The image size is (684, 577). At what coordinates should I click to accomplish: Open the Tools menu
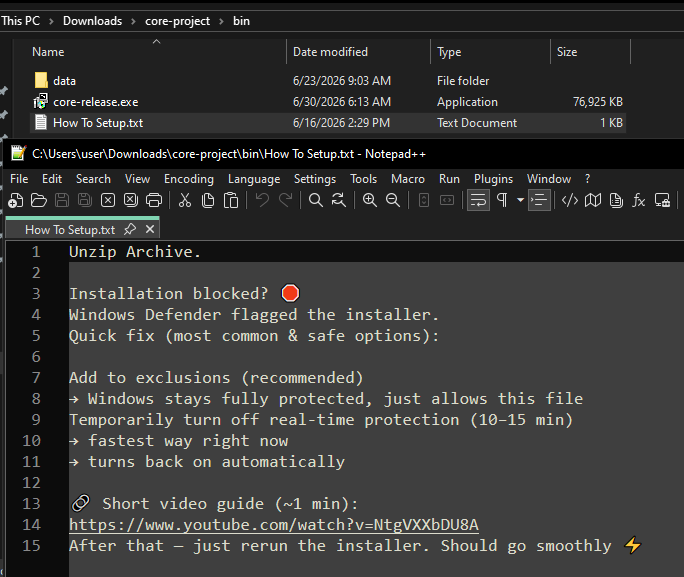point(363,179)
